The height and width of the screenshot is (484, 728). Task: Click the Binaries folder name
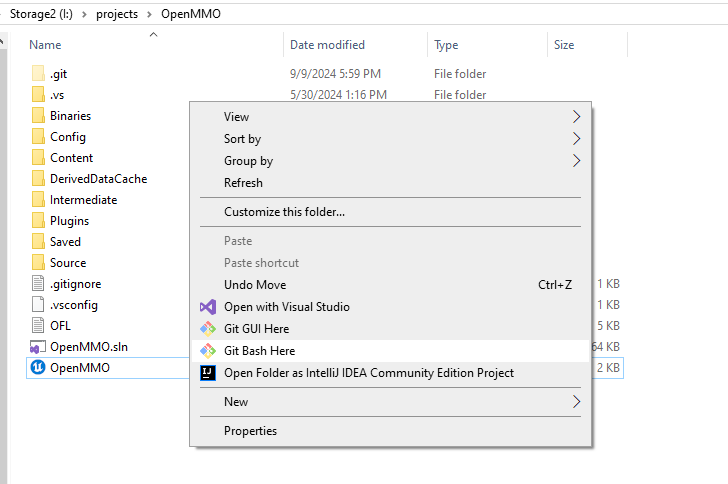pyautogui.click(x=71, y=116)
